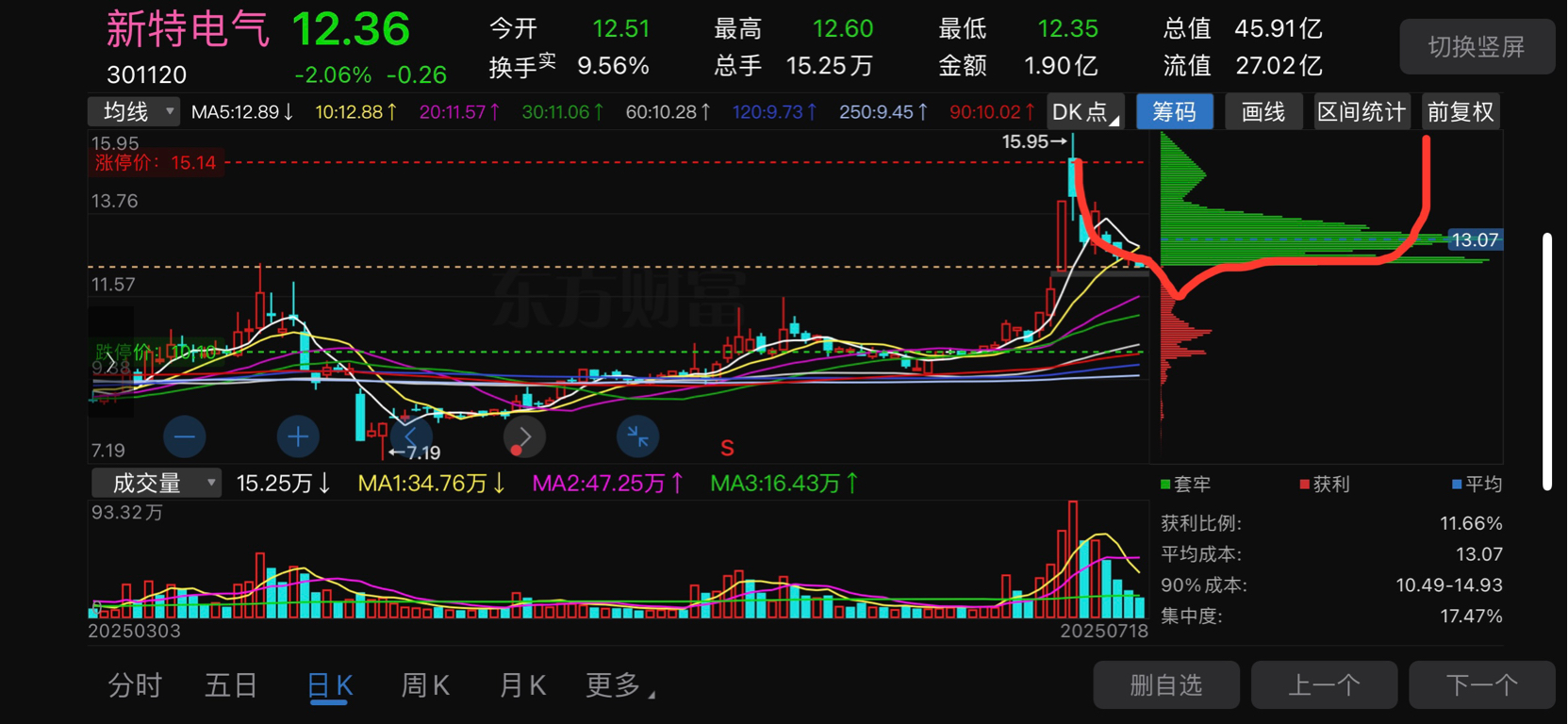Tap the MA 20:11.57 value

tap(459, 112)
